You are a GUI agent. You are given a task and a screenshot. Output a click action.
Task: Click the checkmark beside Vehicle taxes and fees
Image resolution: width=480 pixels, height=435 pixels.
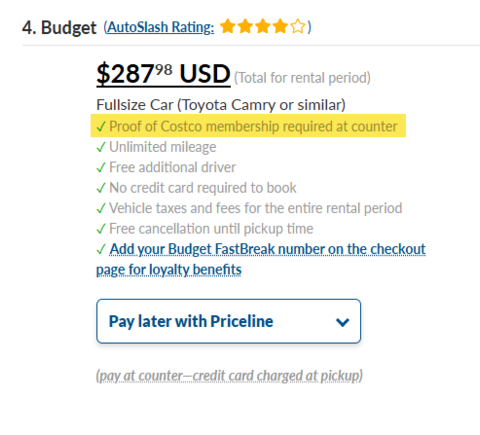coord(101,208)
